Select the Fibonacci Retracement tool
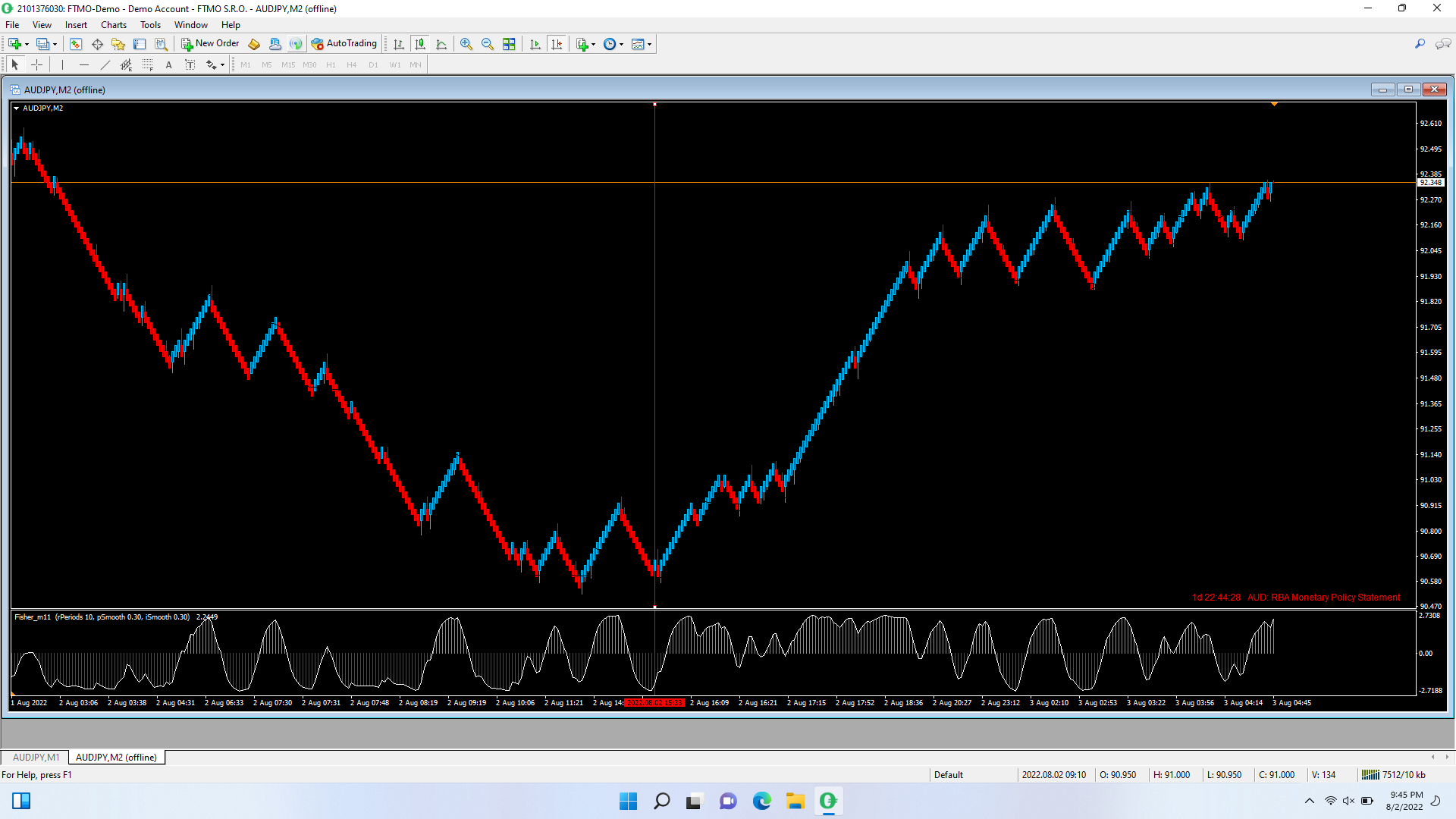1456x819 pixels. coord(148,64)
